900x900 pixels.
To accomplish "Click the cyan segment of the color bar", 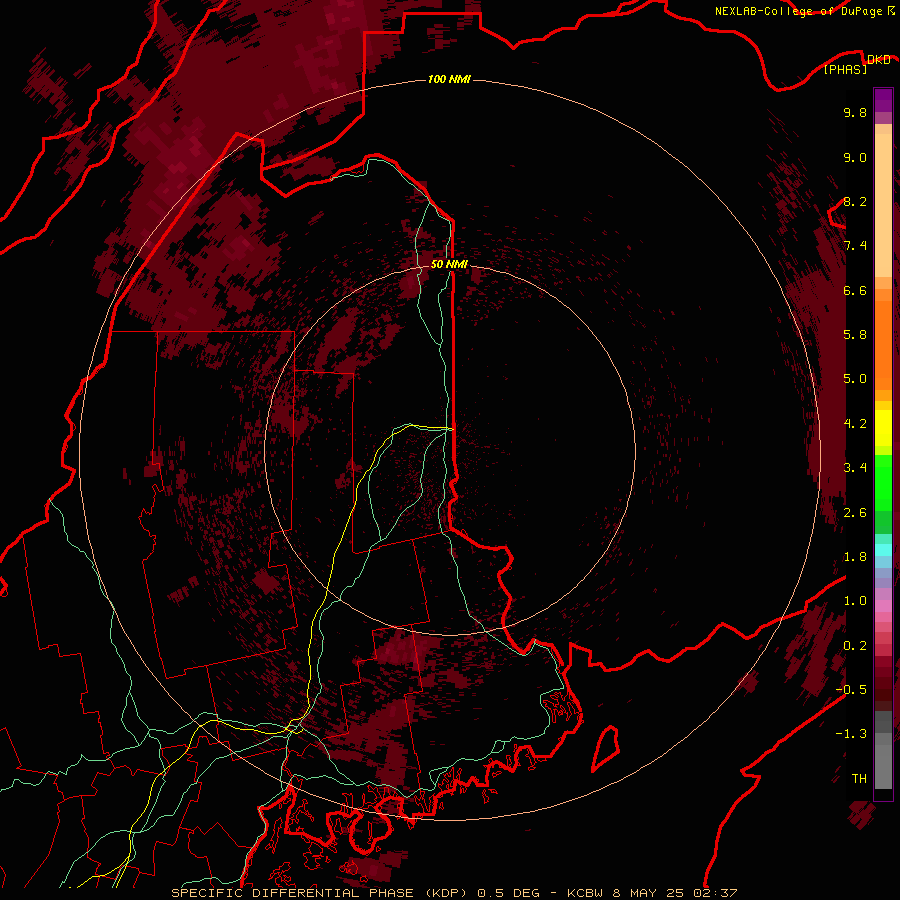I will 883,550.
